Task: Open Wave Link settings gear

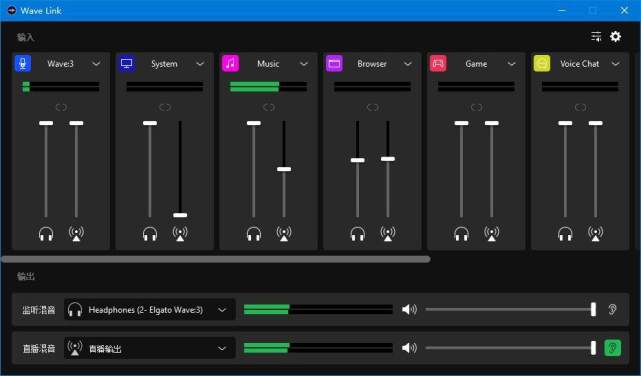Action: [615, 37]
